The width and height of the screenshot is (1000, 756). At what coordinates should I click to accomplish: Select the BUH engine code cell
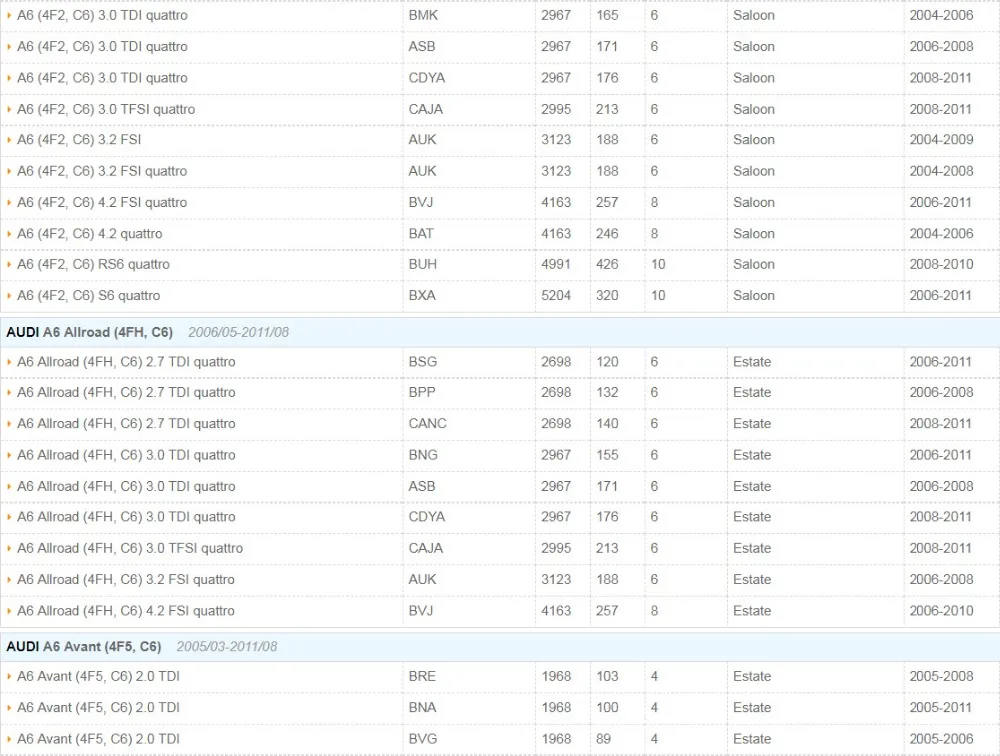pyautogui.click(x=423, y=265)
